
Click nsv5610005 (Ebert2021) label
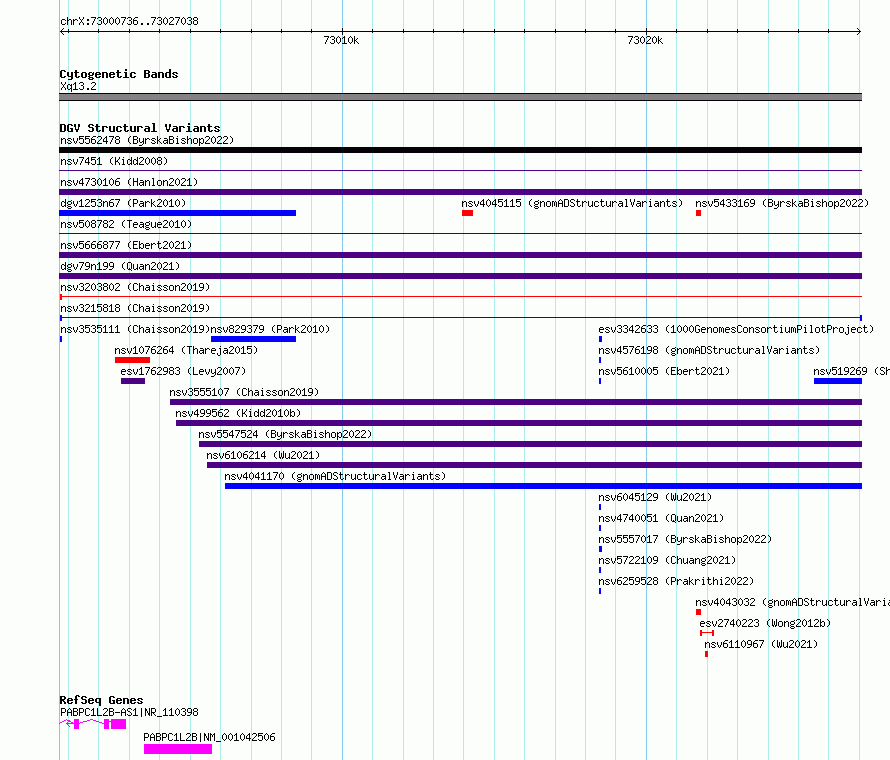pyautogui.click(x=664, y=371)
